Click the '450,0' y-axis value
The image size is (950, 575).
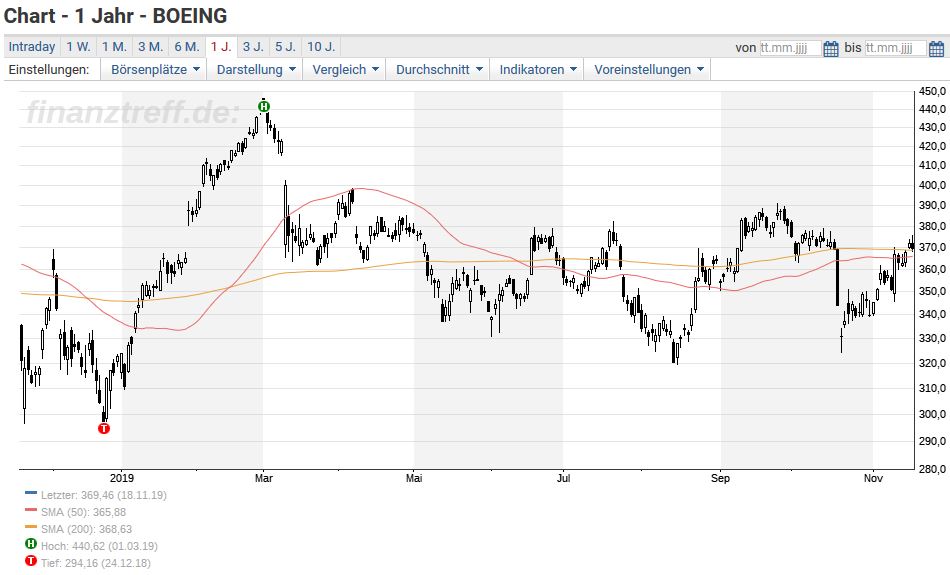[x=932, y=91]
